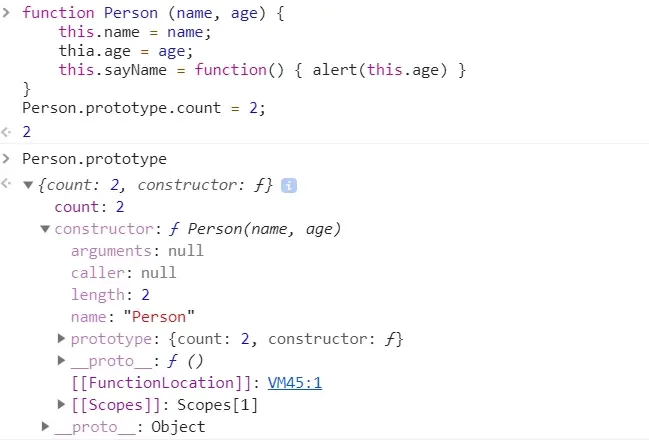Click the Person.prototype console input line
This screenshot has height=440, width=649.
tap(94, 159)
